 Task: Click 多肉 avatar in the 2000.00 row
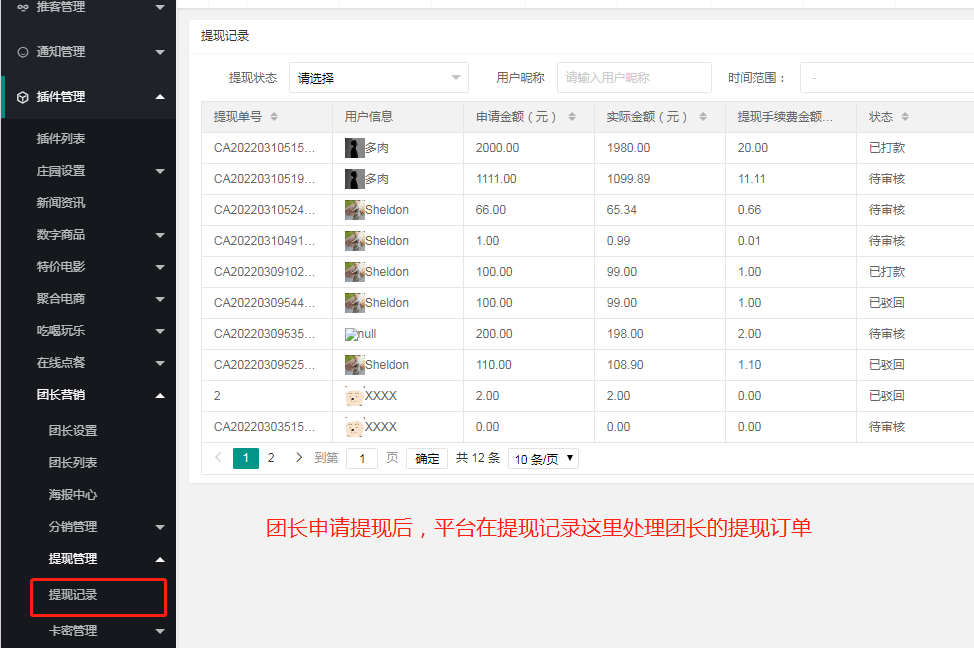tap(355, 148)
